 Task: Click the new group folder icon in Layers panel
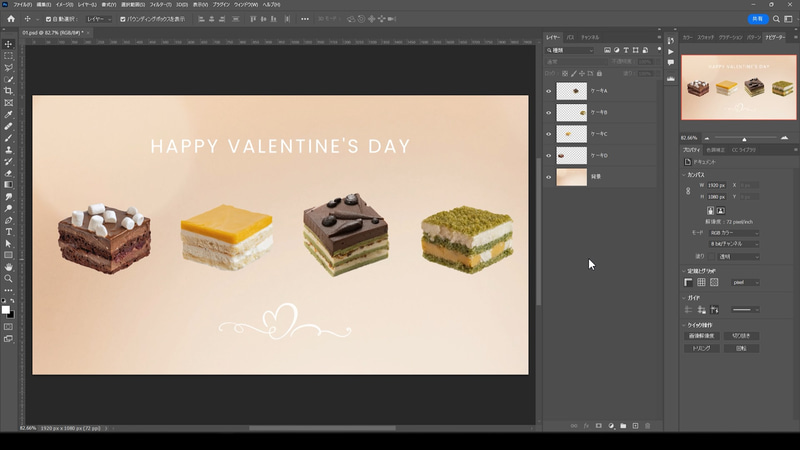click(622, 426)
